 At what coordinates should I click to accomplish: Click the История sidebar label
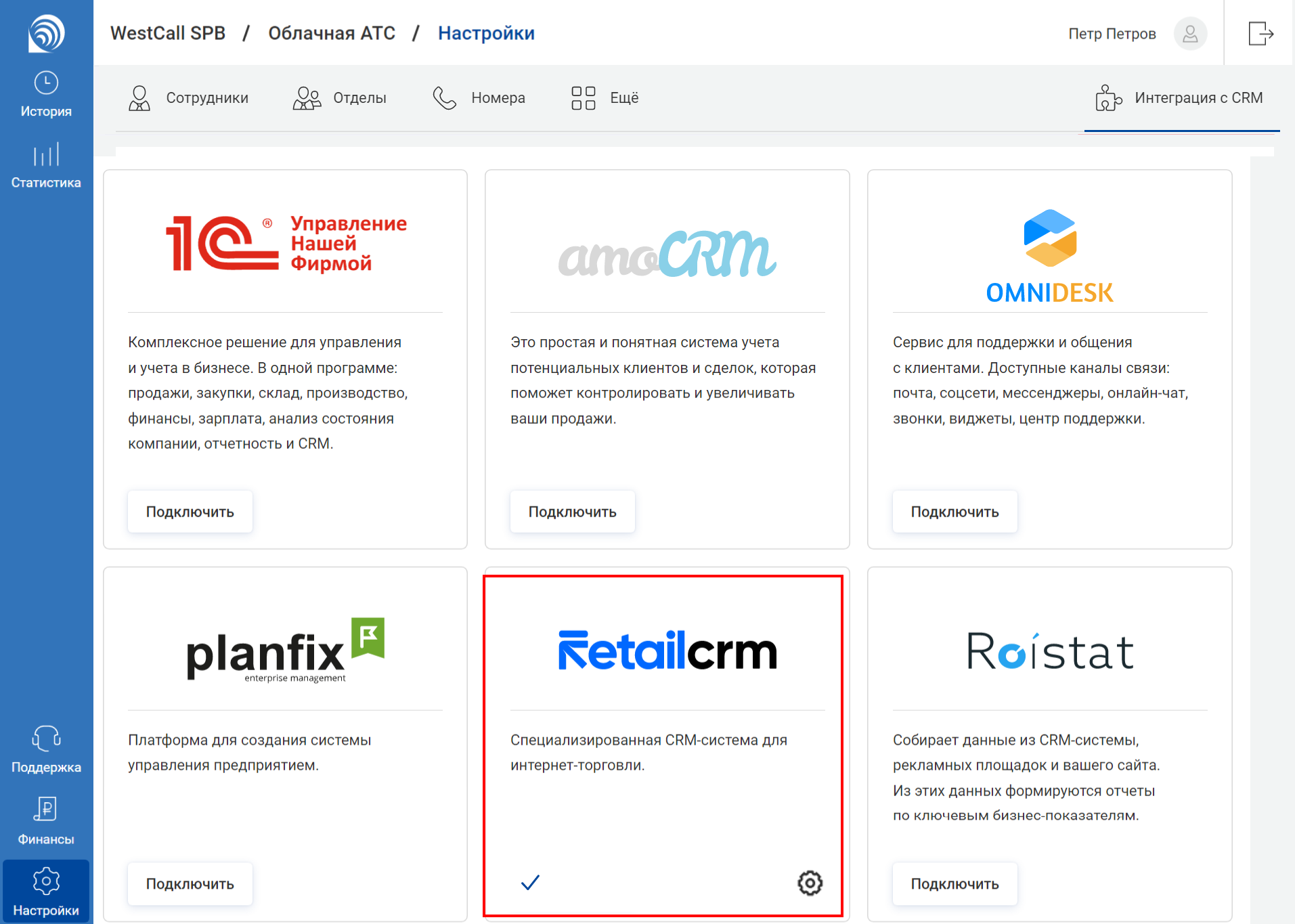tap(46, 112)
